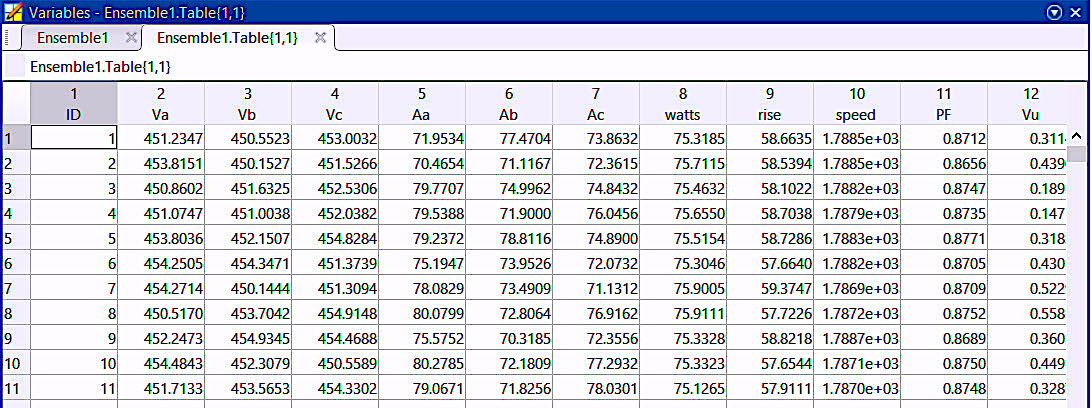Select the PF column header

944,104
